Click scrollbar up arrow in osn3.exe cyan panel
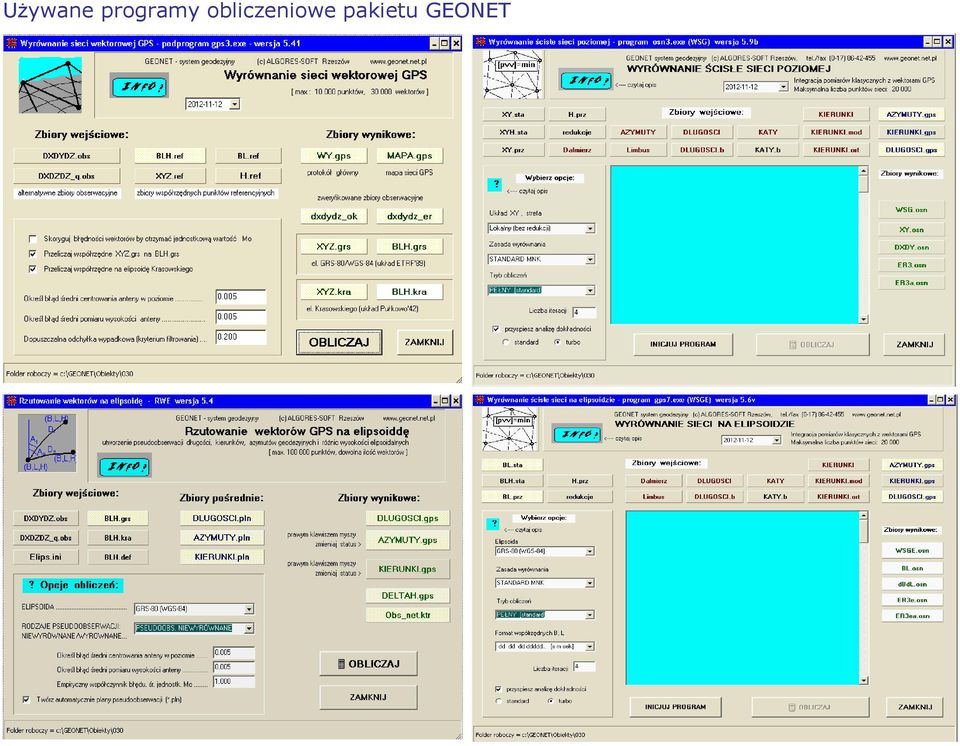This screenshot has height=746, width=960. click(863, 171)
